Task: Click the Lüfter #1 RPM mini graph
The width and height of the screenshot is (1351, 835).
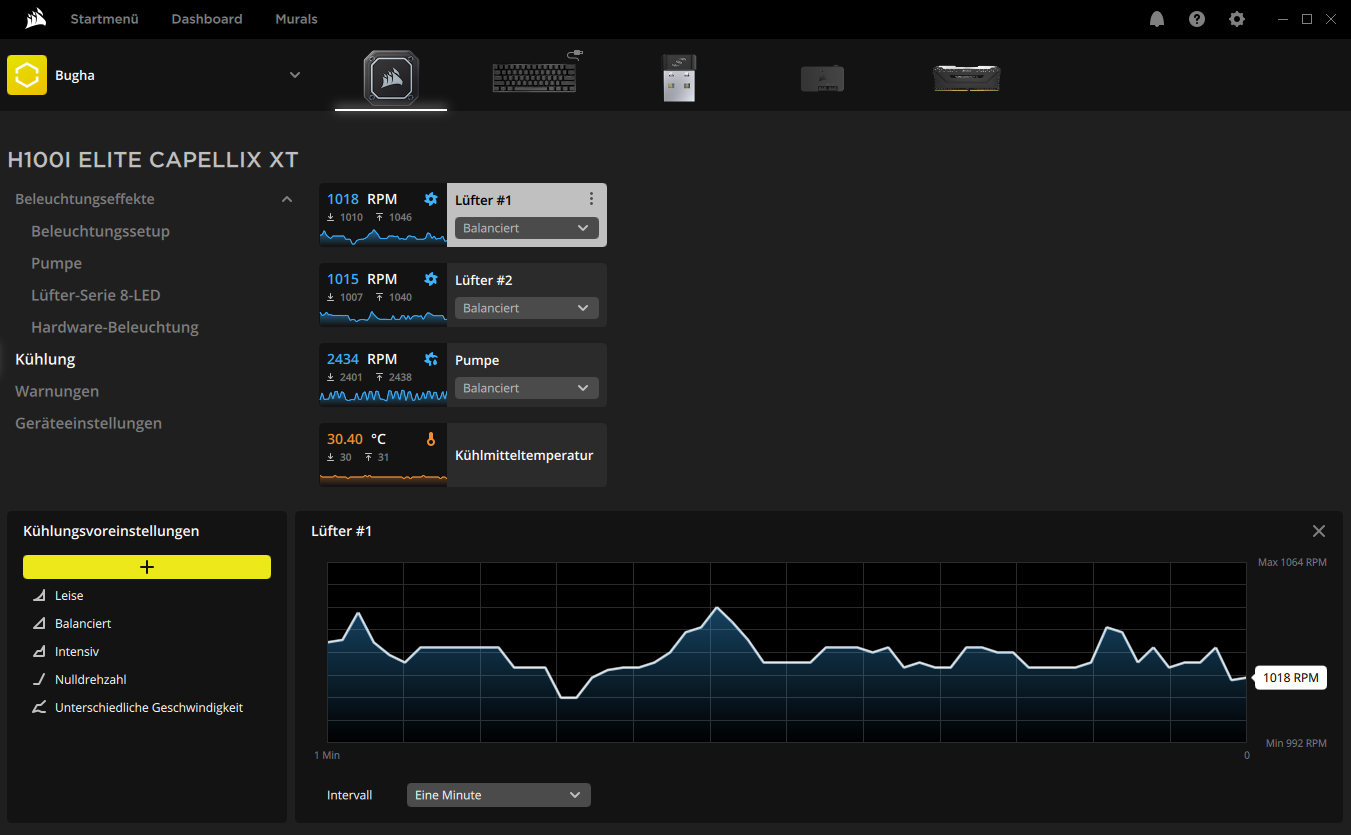Action: coord(383,236)
